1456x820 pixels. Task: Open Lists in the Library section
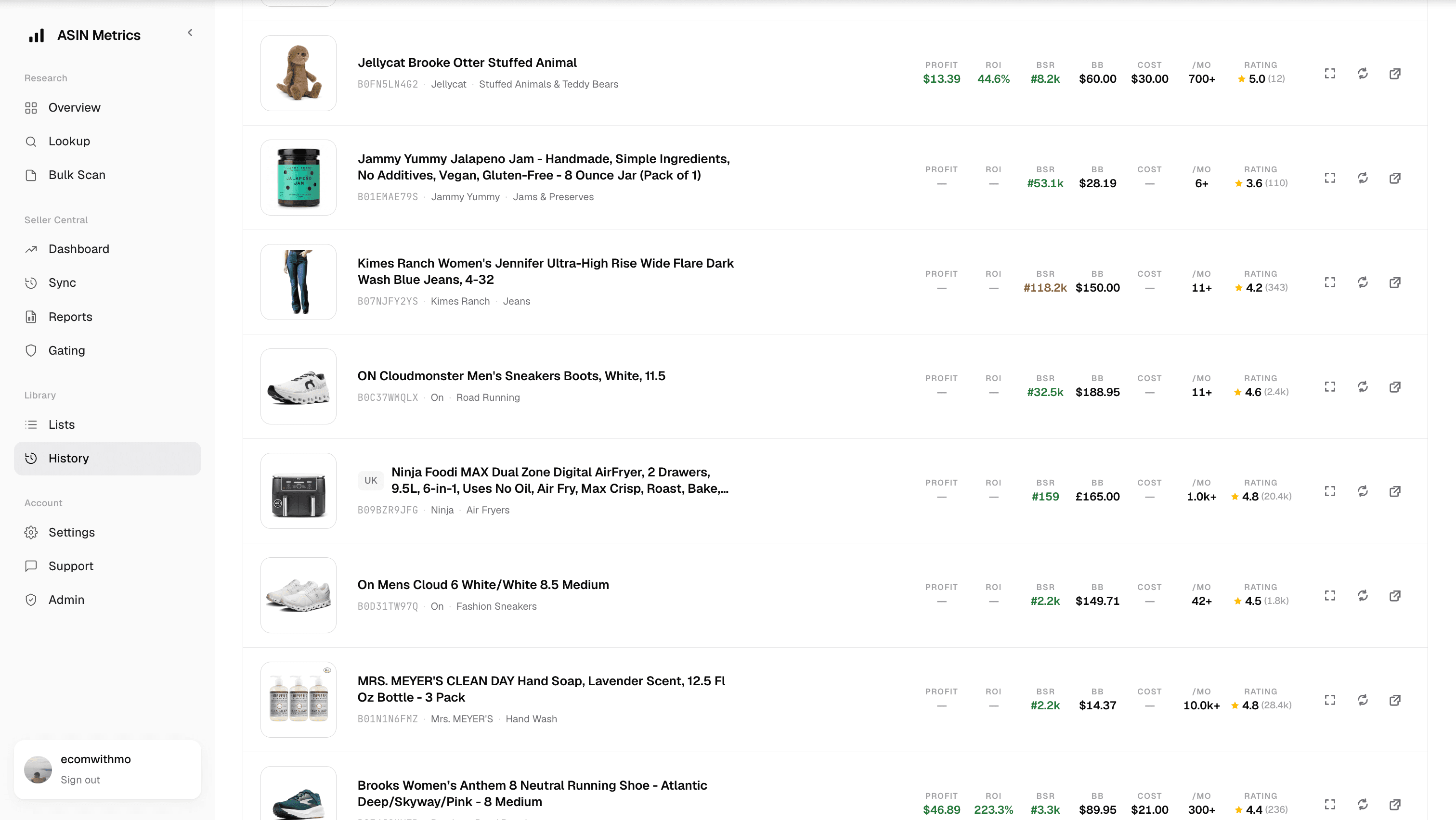click(107, 425)
